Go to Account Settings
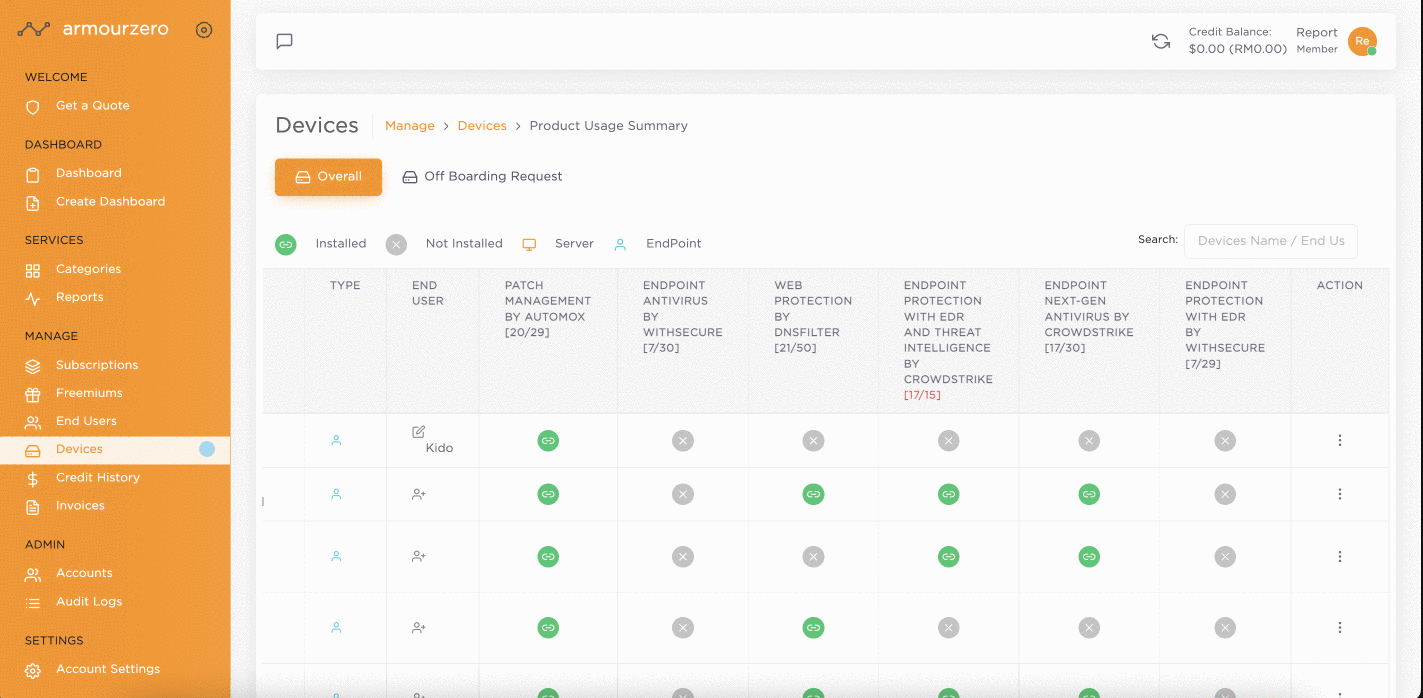 pos(108,669)
